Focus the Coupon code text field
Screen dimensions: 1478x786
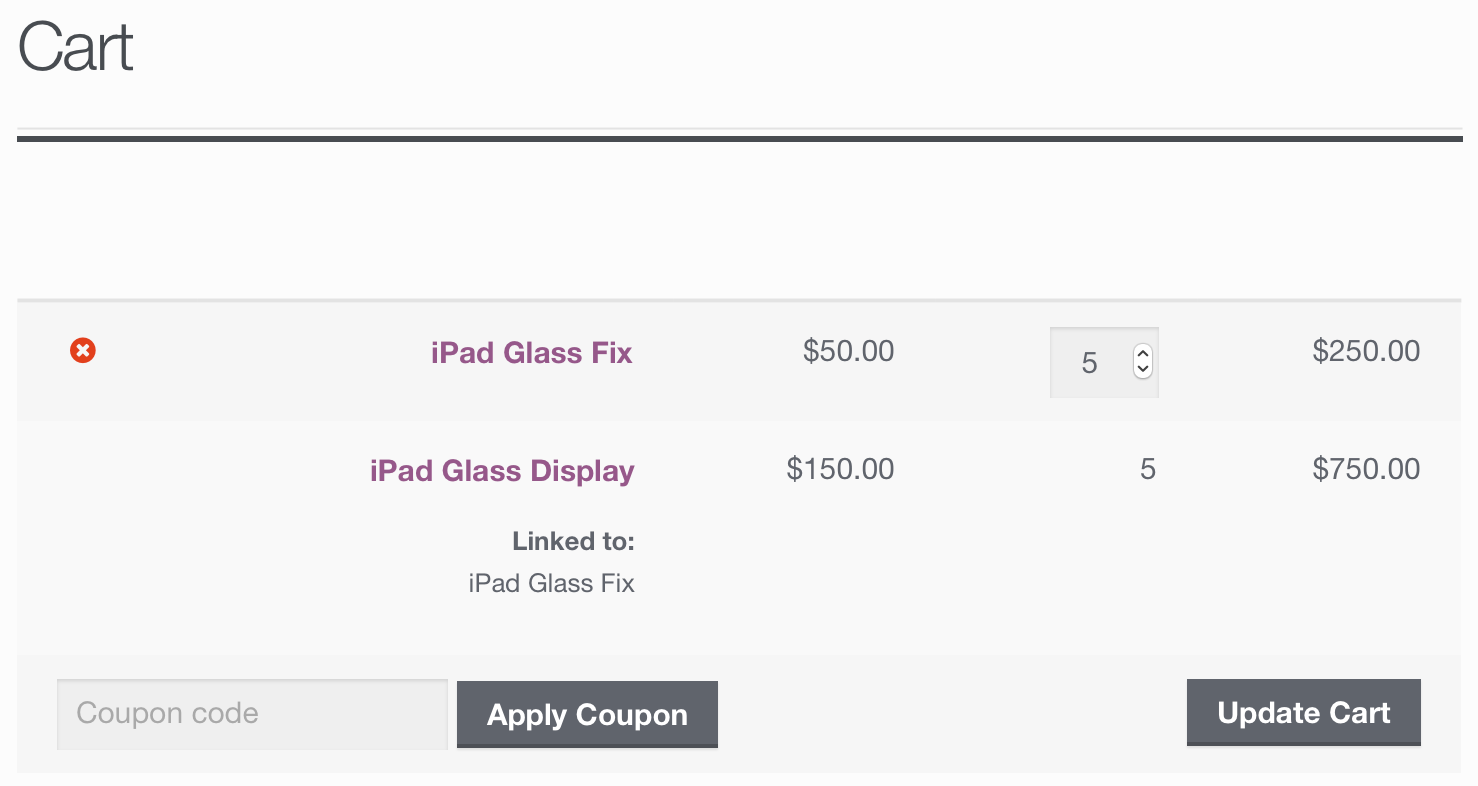(x=251, y=714)
